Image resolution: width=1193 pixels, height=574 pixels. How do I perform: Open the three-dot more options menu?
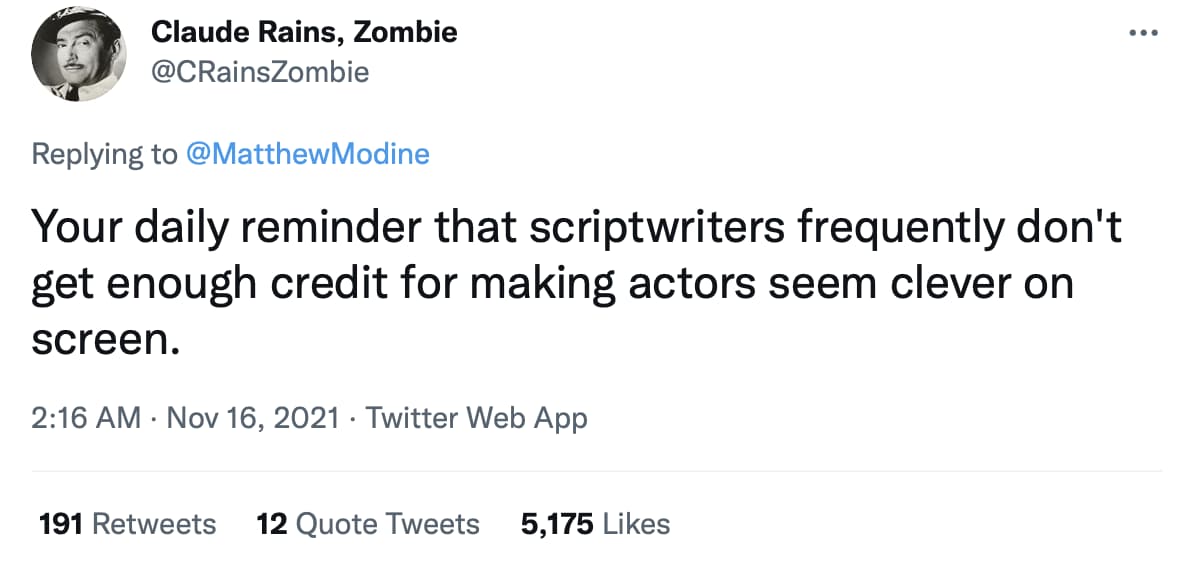pos(1144,33)
